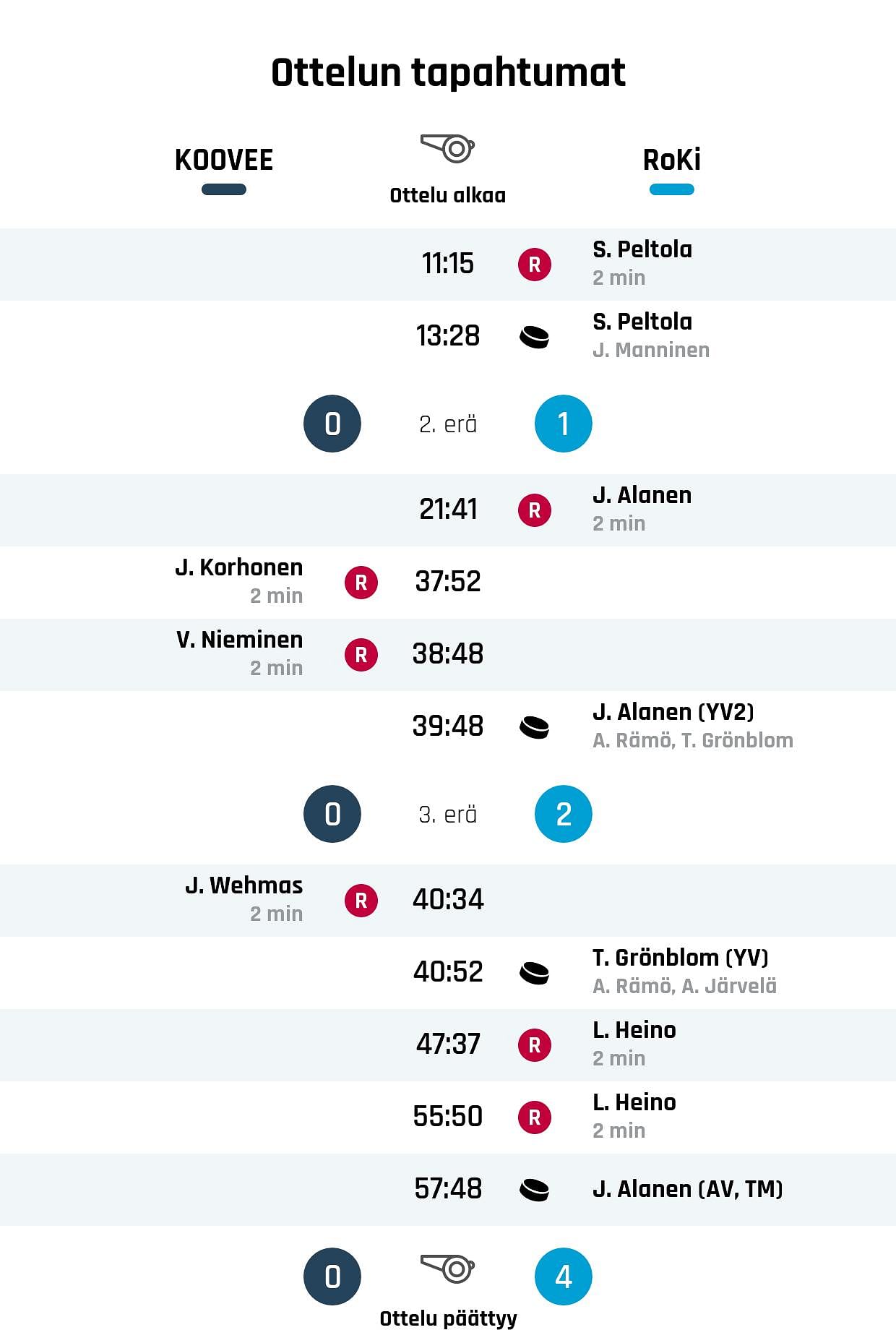The height and width of the screenshot is (1343, 896).
Task: Click the puck icon for 39:48 goal
Action: [x=535, y=727]
